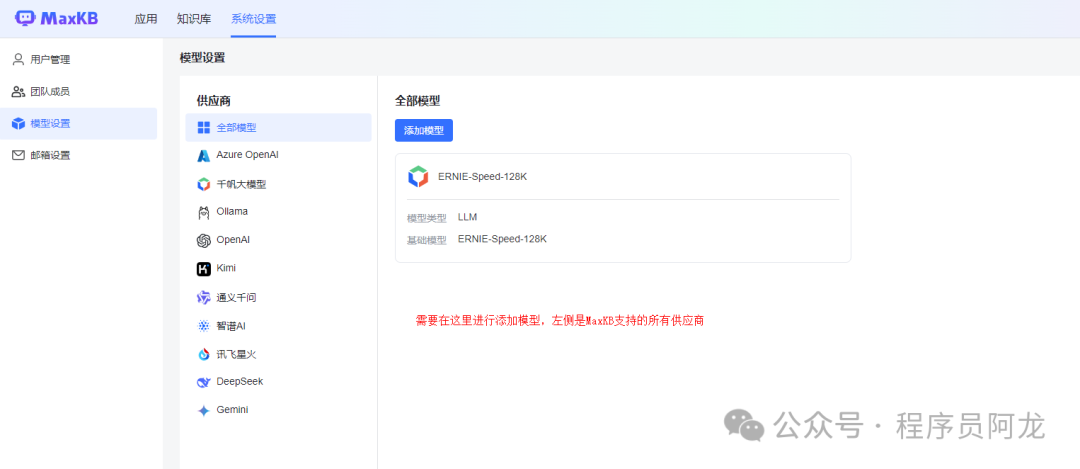Click the 模型设置 cube icon
The height and width of the screenshot is (469, 1080).
19,124
